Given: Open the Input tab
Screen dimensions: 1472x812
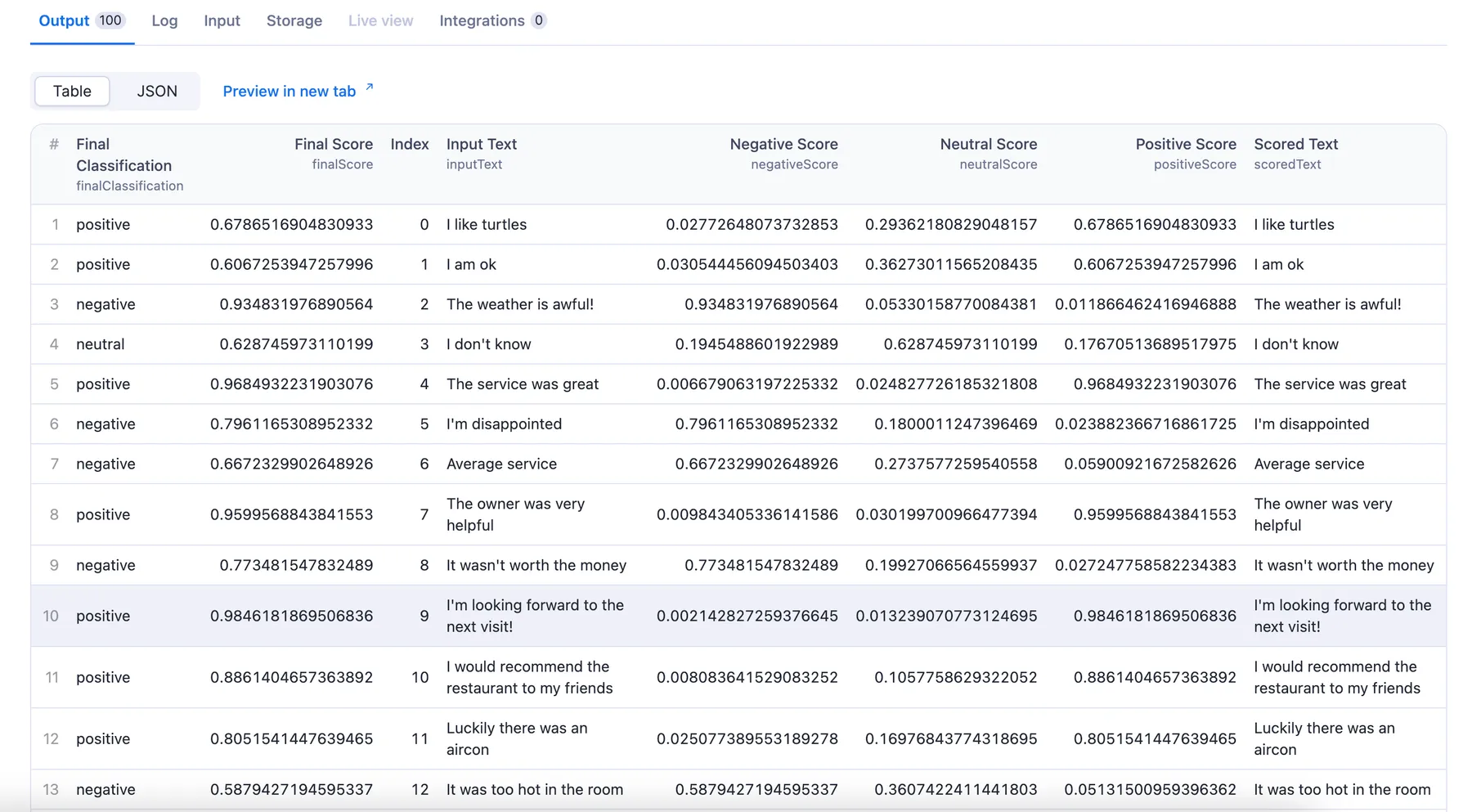Looking at the screenshot, I should pos(222,21).
